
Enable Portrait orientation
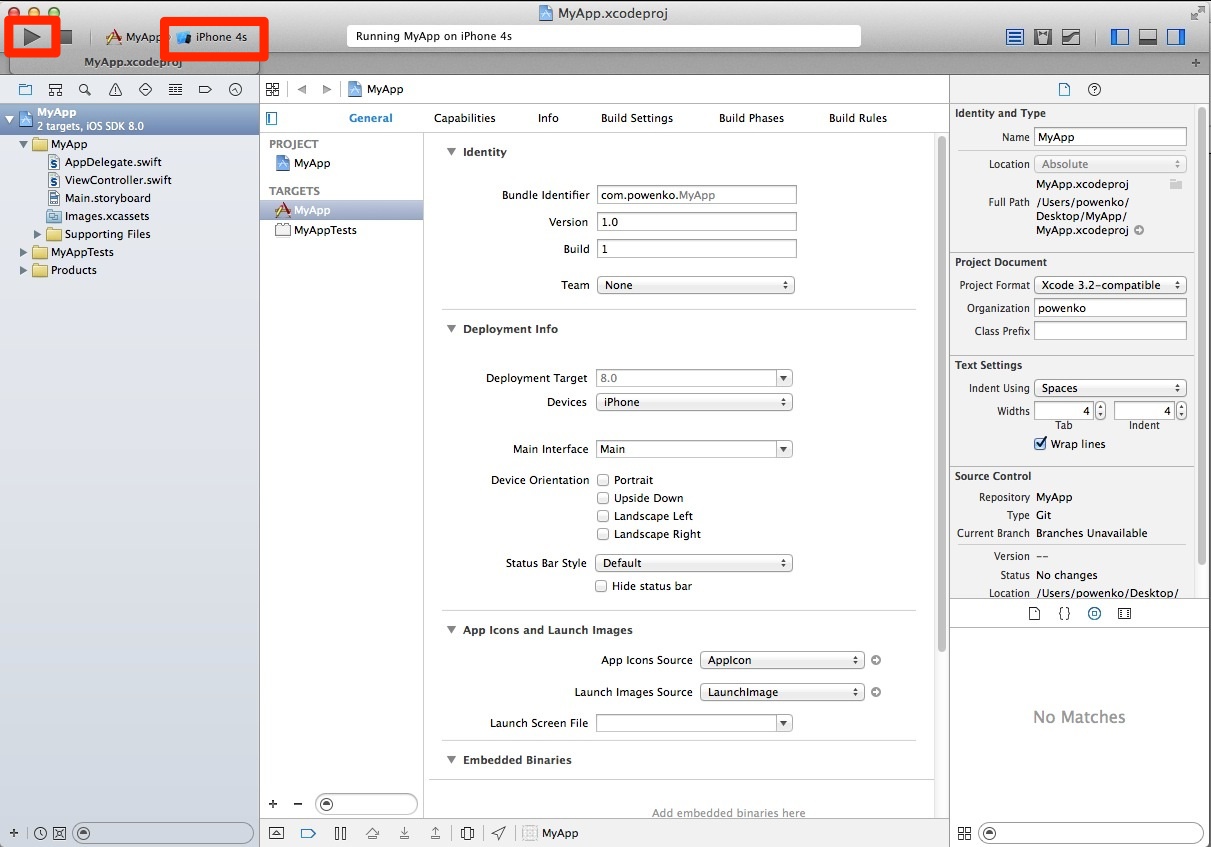pyautogui.click(x=603, y=480)
